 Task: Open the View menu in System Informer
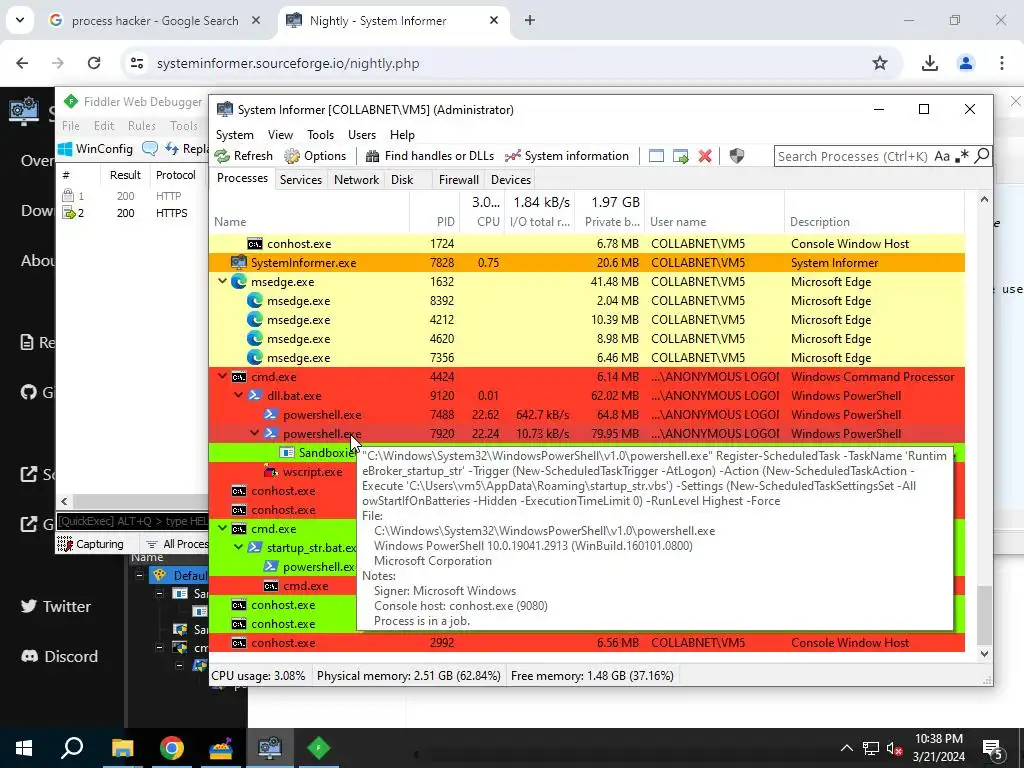point(280,135)
